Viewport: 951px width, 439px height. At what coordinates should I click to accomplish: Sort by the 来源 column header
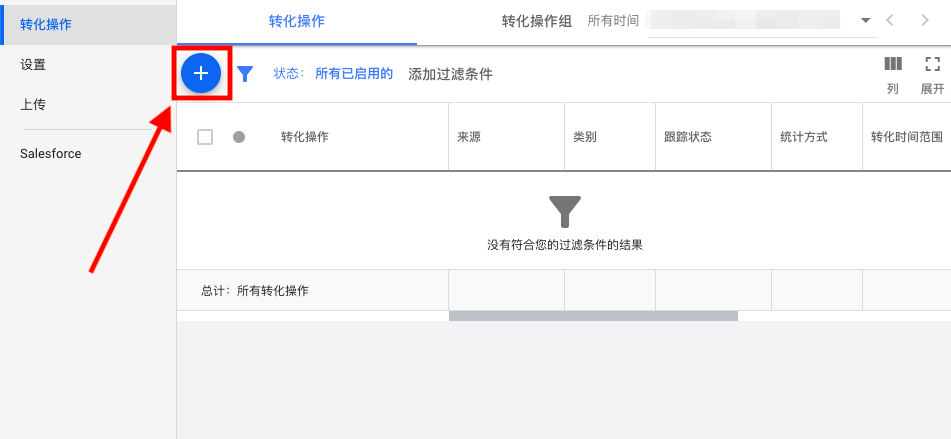pos(469,137)
